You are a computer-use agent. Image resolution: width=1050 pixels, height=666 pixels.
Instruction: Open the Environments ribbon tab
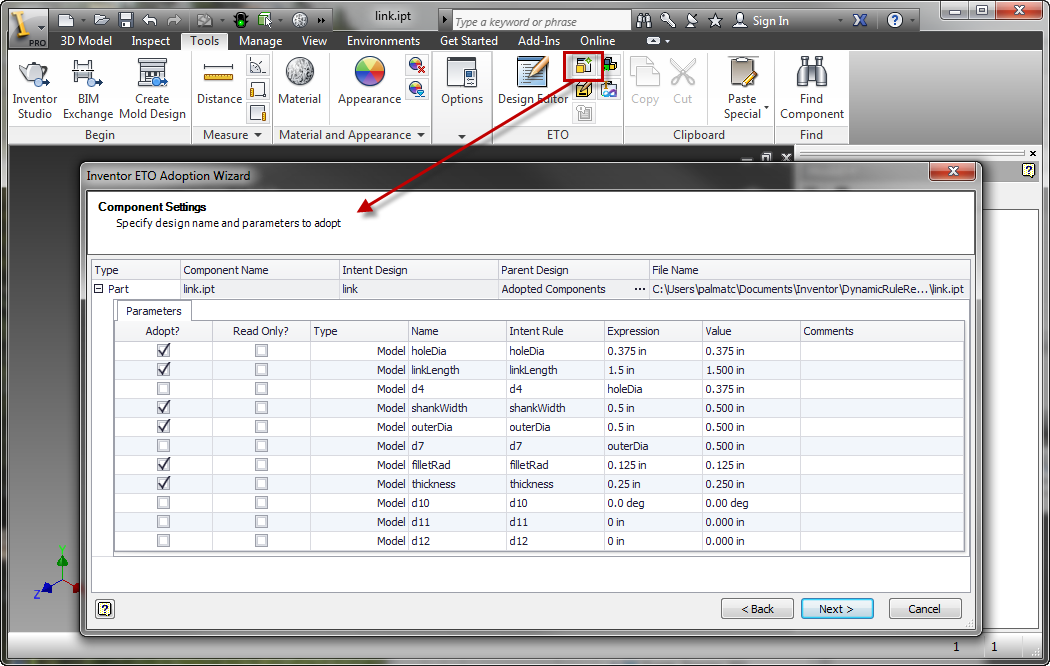tap(384, 41)
